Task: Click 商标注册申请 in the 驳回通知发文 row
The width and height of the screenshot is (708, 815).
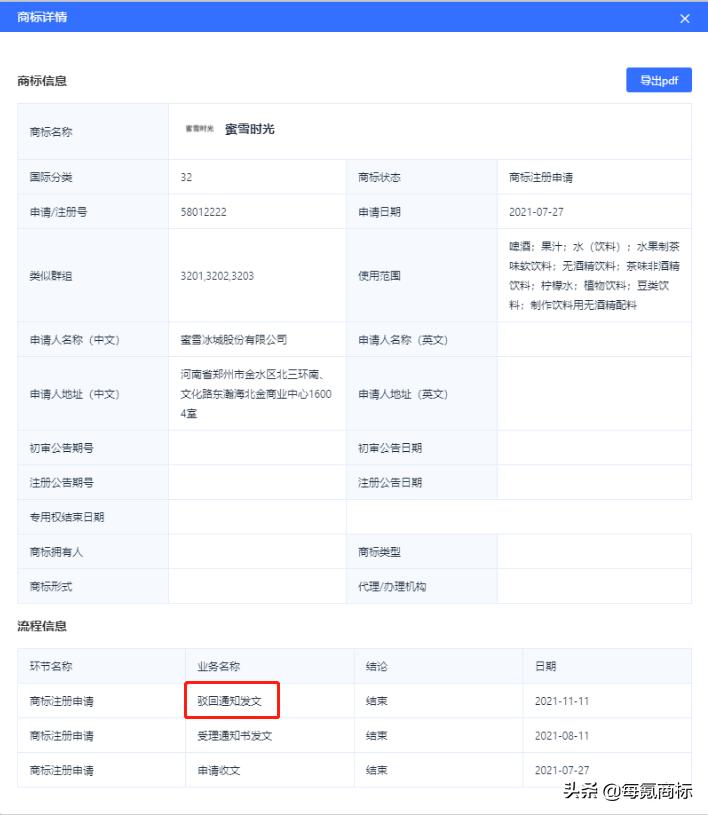Action: pyautogui.click(x=61, y=701)
